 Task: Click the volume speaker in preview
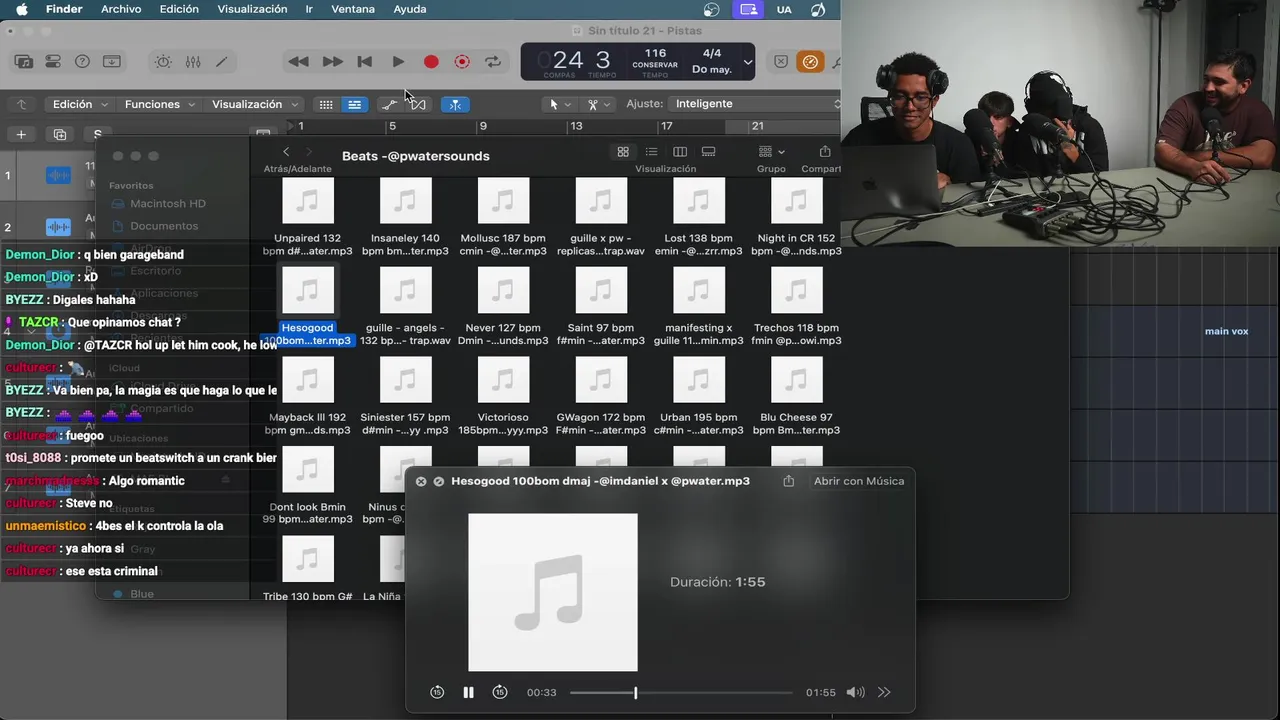coord(855,692)
